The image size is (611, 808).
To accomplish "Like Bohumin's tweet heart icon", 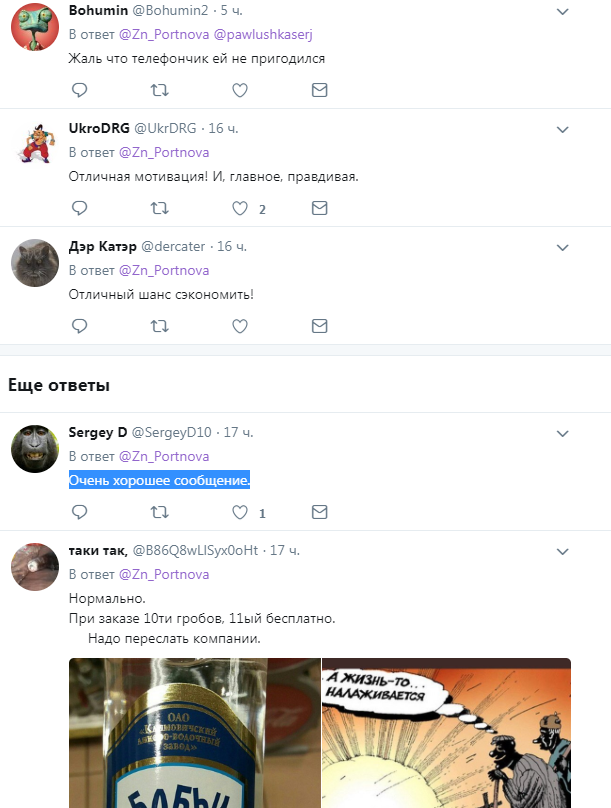I will [x=240, y=90].
